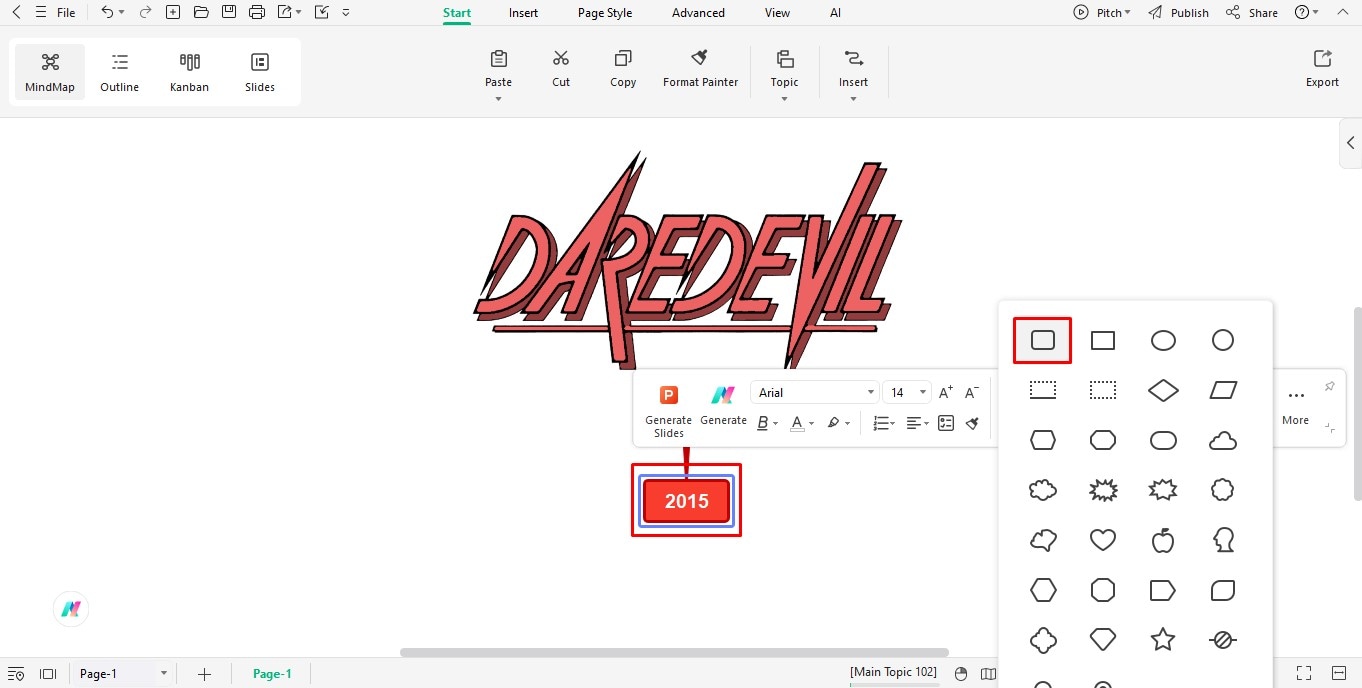Open the numbered list options
The height and width of the screenshot is (688, 1362).
pos(884,423)
